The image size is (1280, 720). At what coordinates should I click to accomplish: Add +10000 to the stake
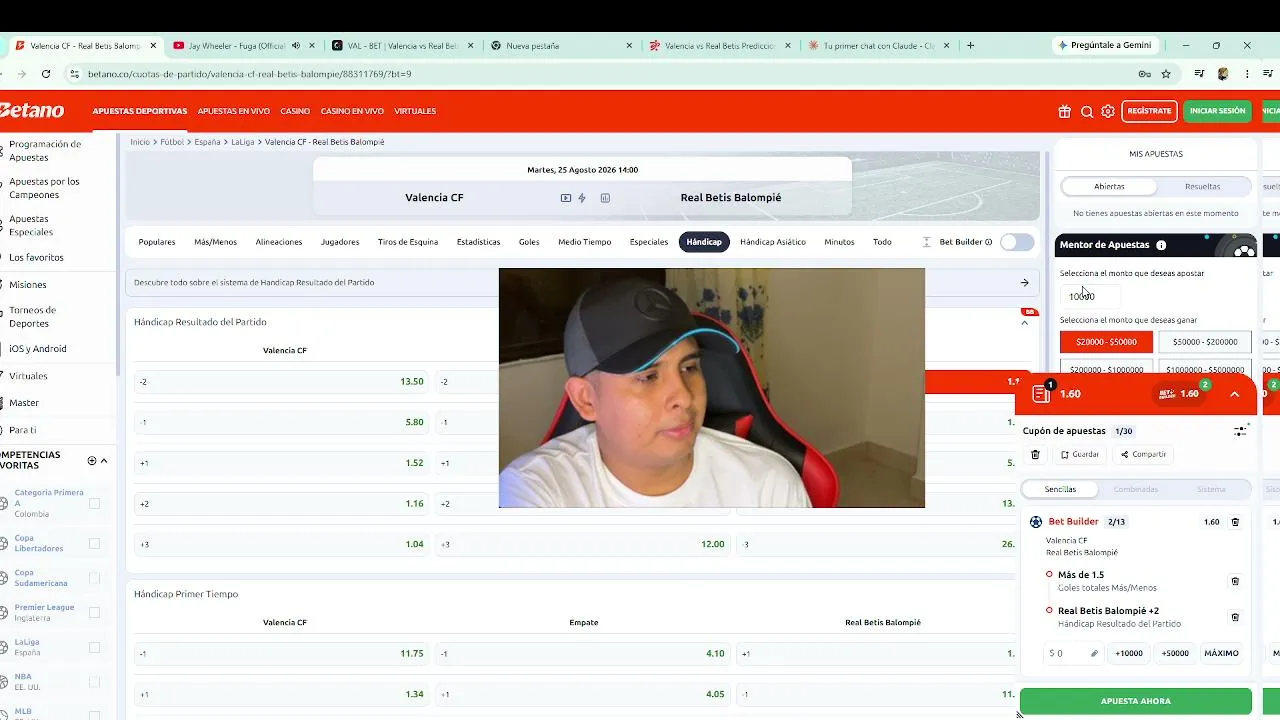[x=1129, y=654]
